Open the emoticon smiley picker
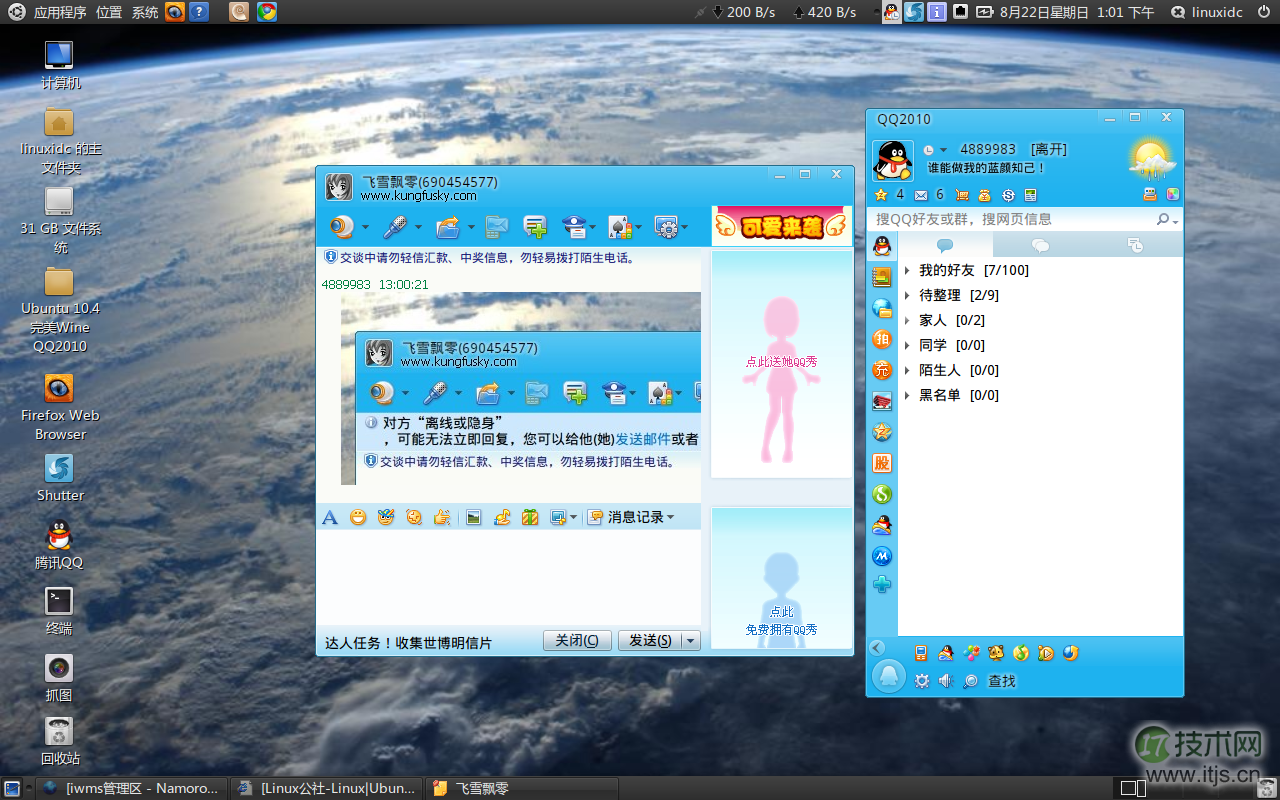Image resolution: width=1280 pixels, height=800 pixels. pyautogui.click(x=358, y=517)
